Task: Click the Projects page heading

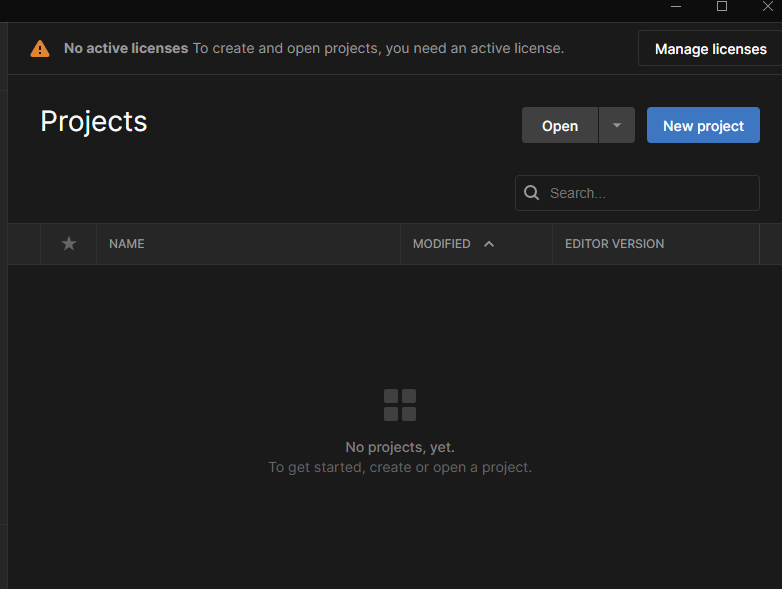Action: click(94, 121)
